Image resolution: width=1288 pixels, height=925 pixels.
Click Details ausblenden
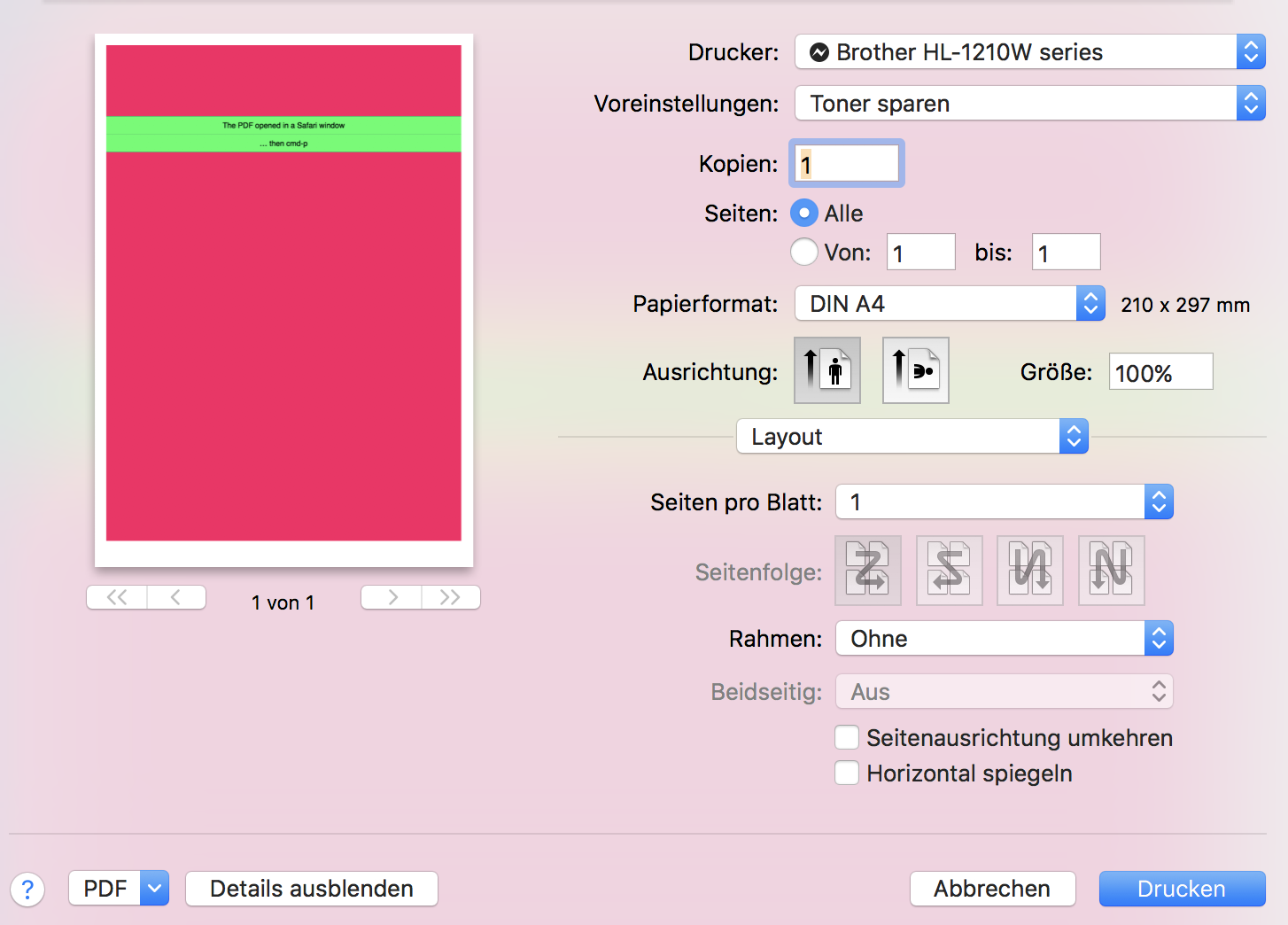click(x=311, y=889)
